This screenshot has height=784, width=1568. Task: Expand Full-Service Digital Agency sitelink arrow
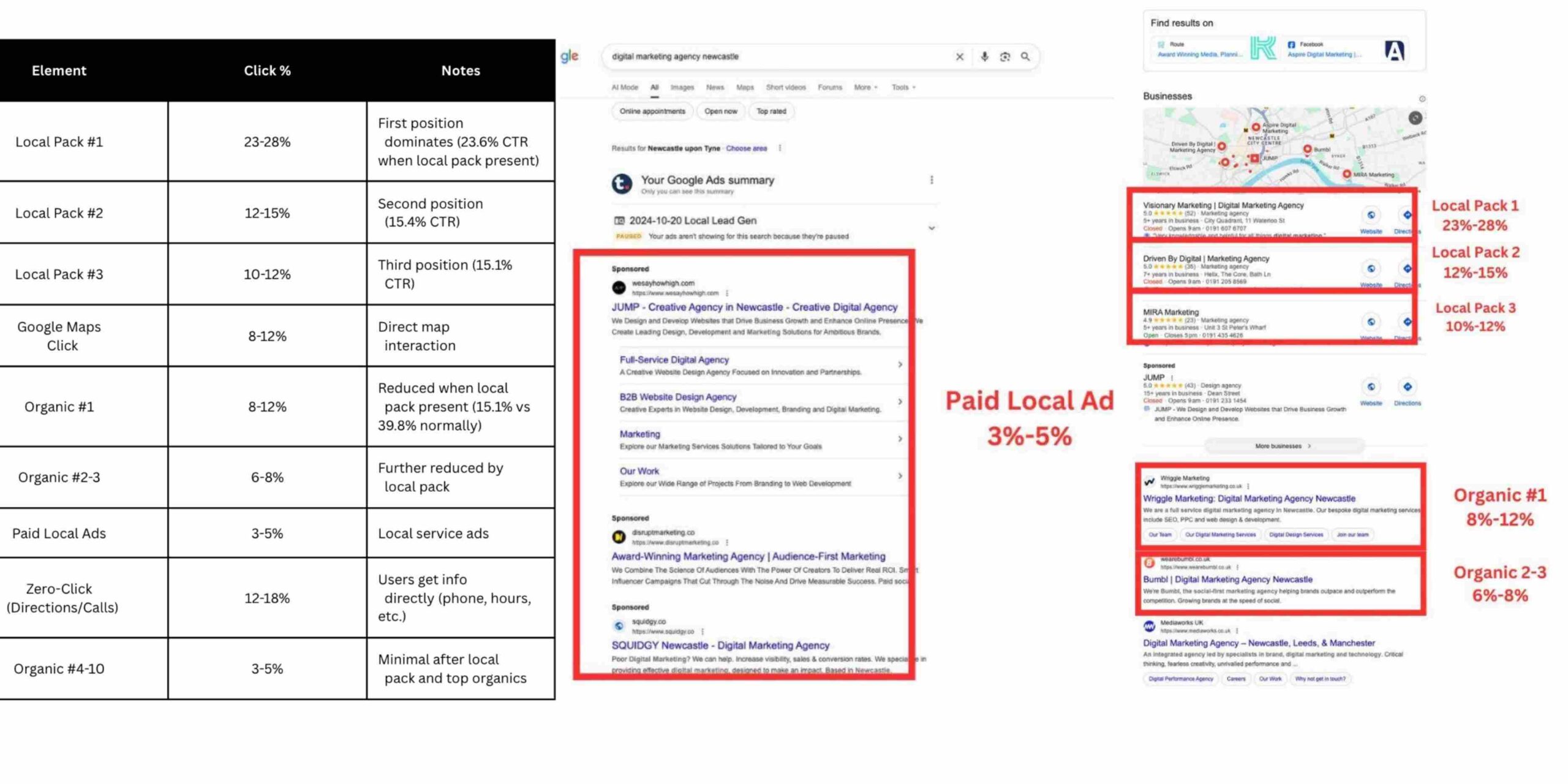click(900, 364)
